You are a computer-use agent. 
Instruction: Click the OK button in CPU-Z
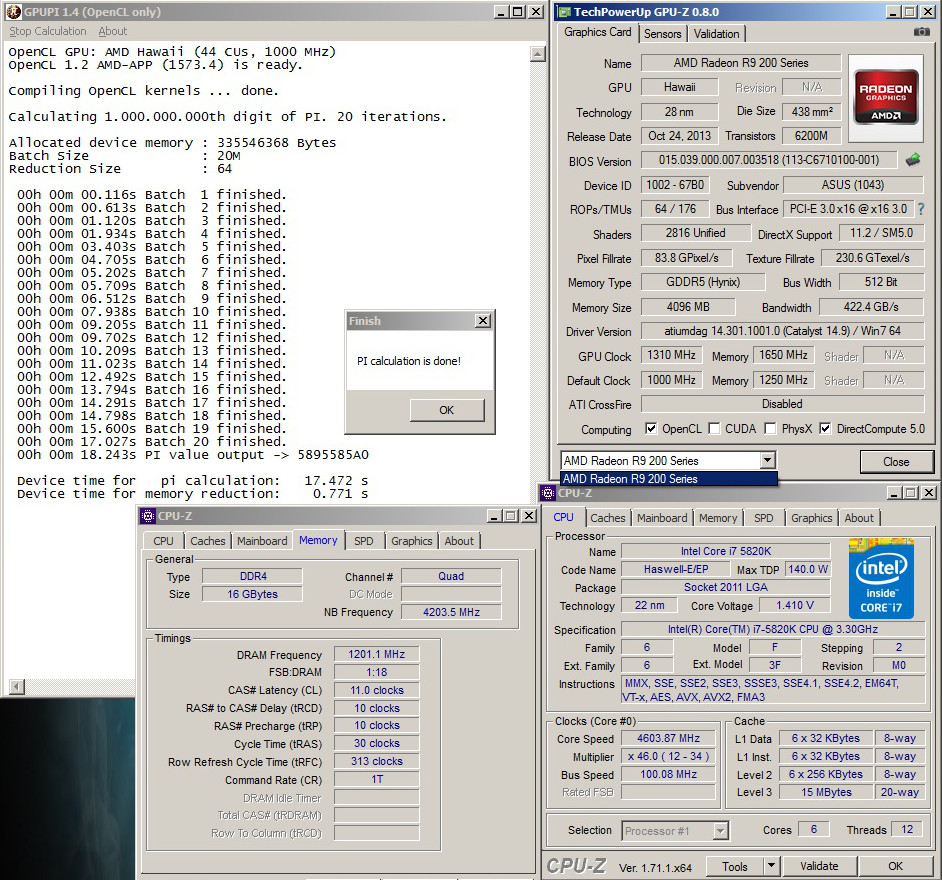pos(895,866)
